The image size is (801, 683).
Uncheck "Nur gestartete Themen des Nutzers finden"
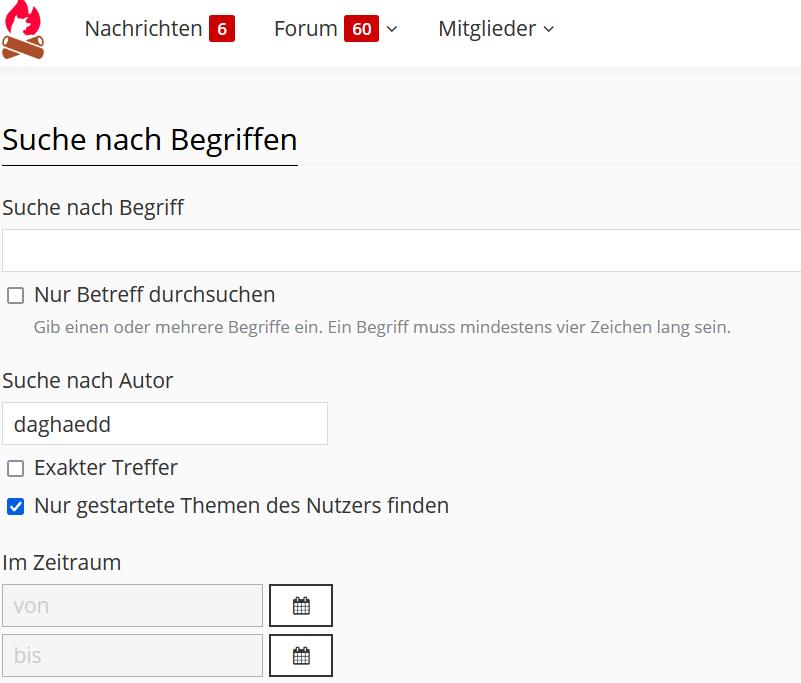pyautogui.click(x=16, y=507)
